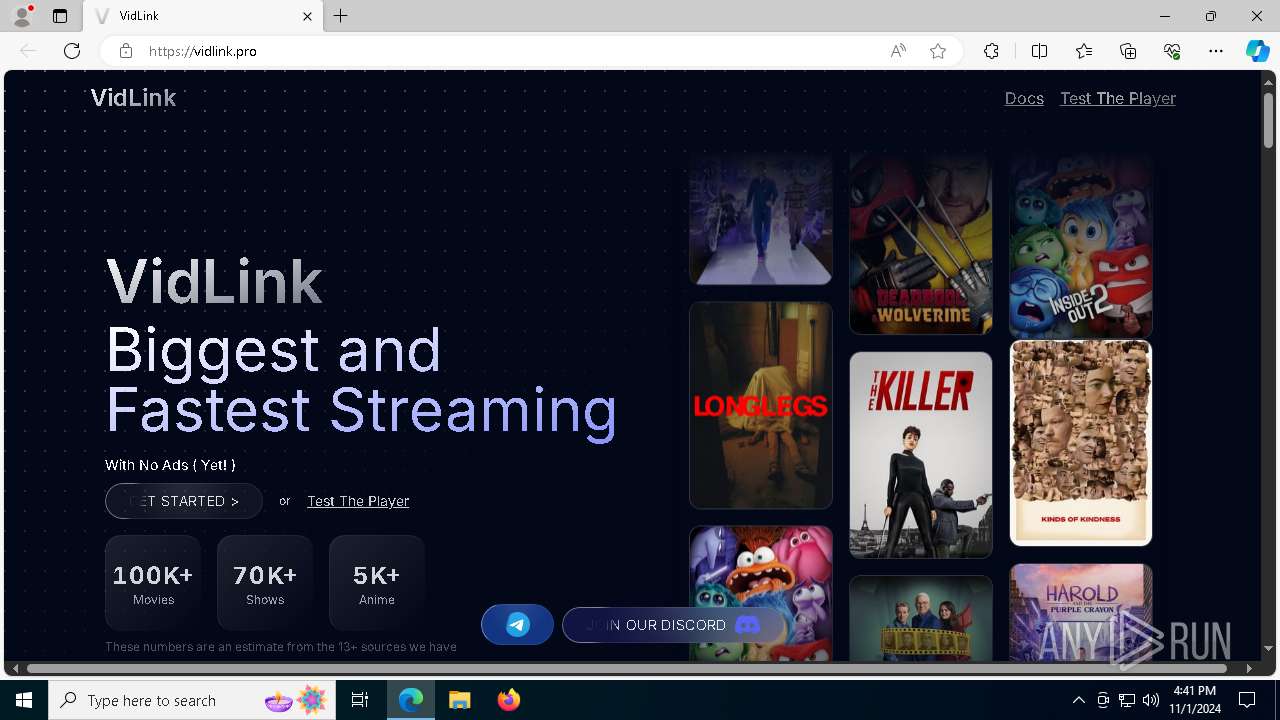
Task: Open Browser essentials
Action: click(1172, 51)
